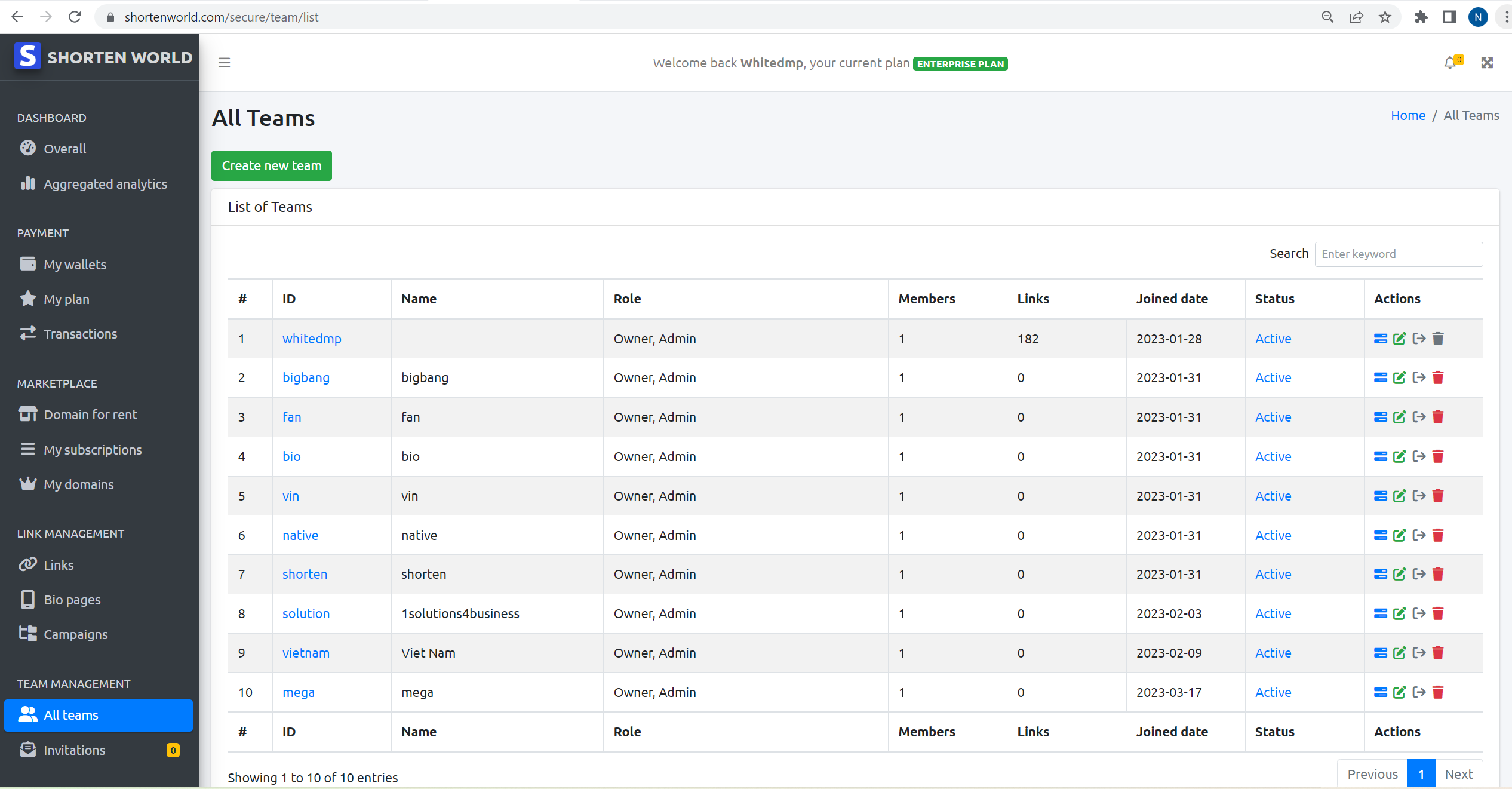This screenshot has width=1512, height=789.
Task: Open details icon for whitedmp team
Action: [1380, 339]
